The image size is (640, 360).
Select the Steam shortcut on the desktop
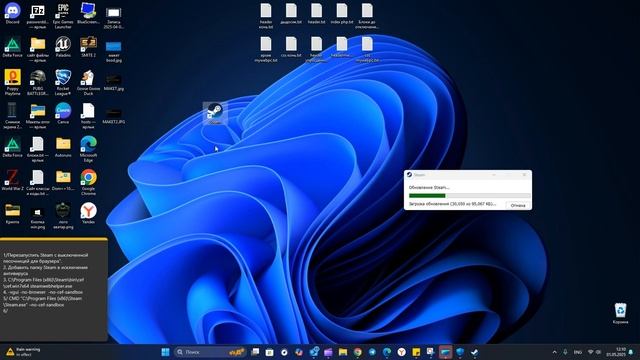click(215, 113)
